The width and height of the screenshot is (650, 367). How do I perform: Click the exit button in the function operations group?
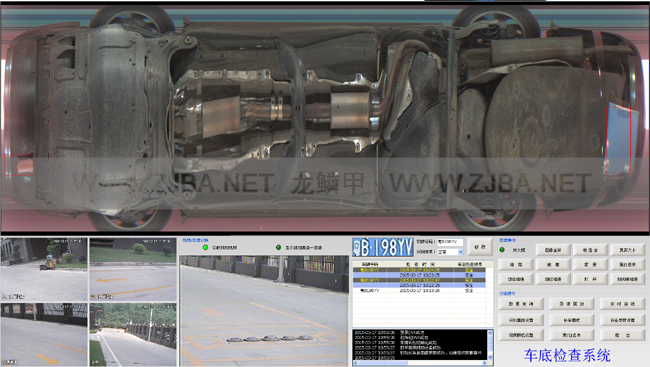[x=622, y=335]
